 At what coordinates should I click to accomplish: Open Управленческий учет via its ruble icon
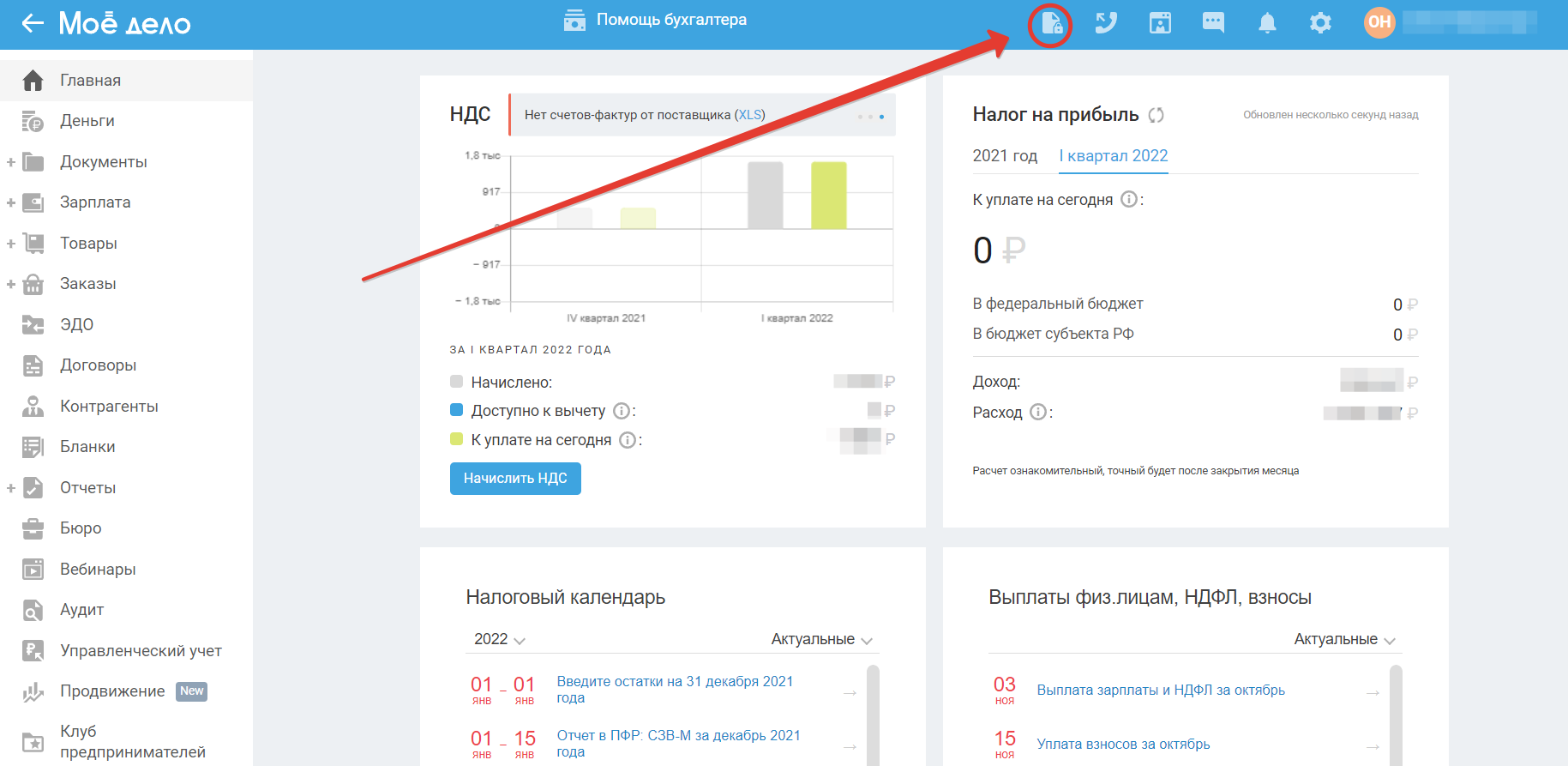coord(33,651)
